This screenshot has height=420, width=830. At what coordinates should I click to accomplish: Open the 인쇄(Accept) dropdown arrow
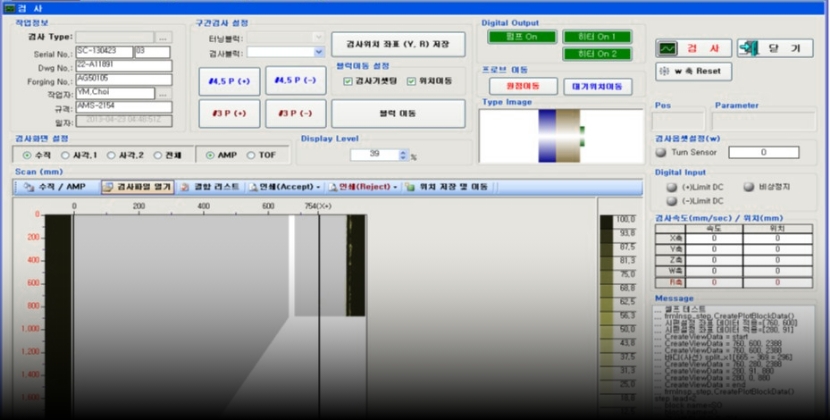(318, 187)
